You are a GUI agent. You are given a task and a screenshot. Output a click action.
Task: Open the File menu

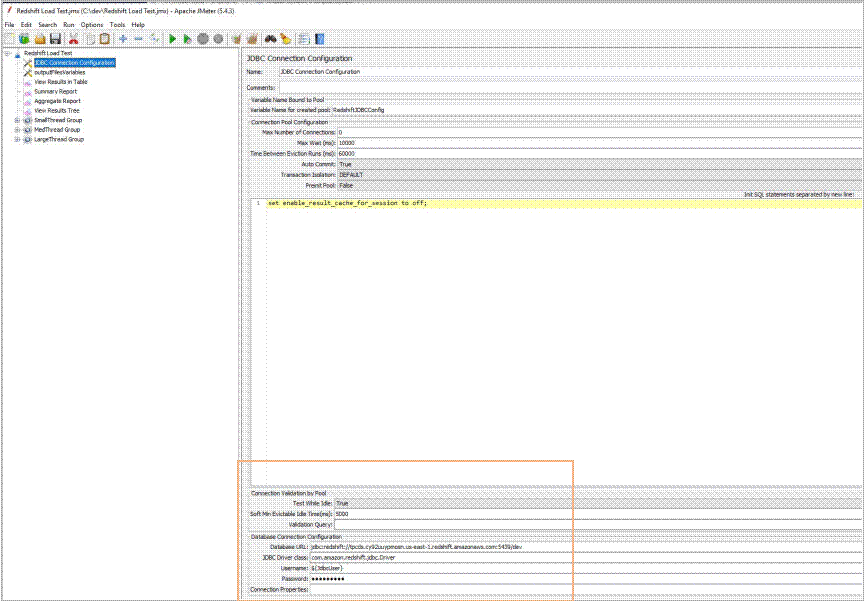click(9, 25)
